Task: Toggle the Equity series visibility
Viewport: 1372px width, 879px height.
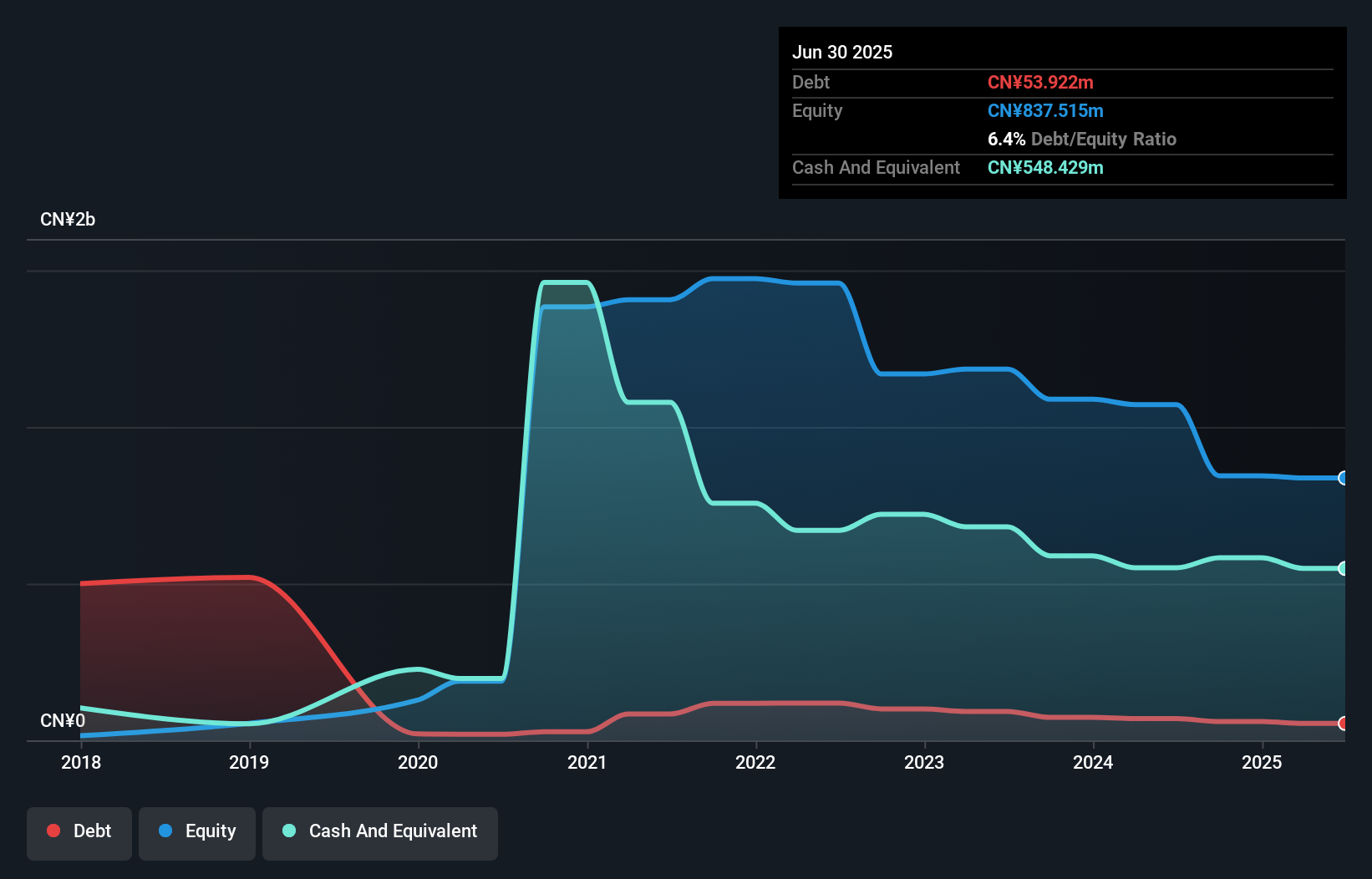Action: pyautogui.click(x=196, y=832)
